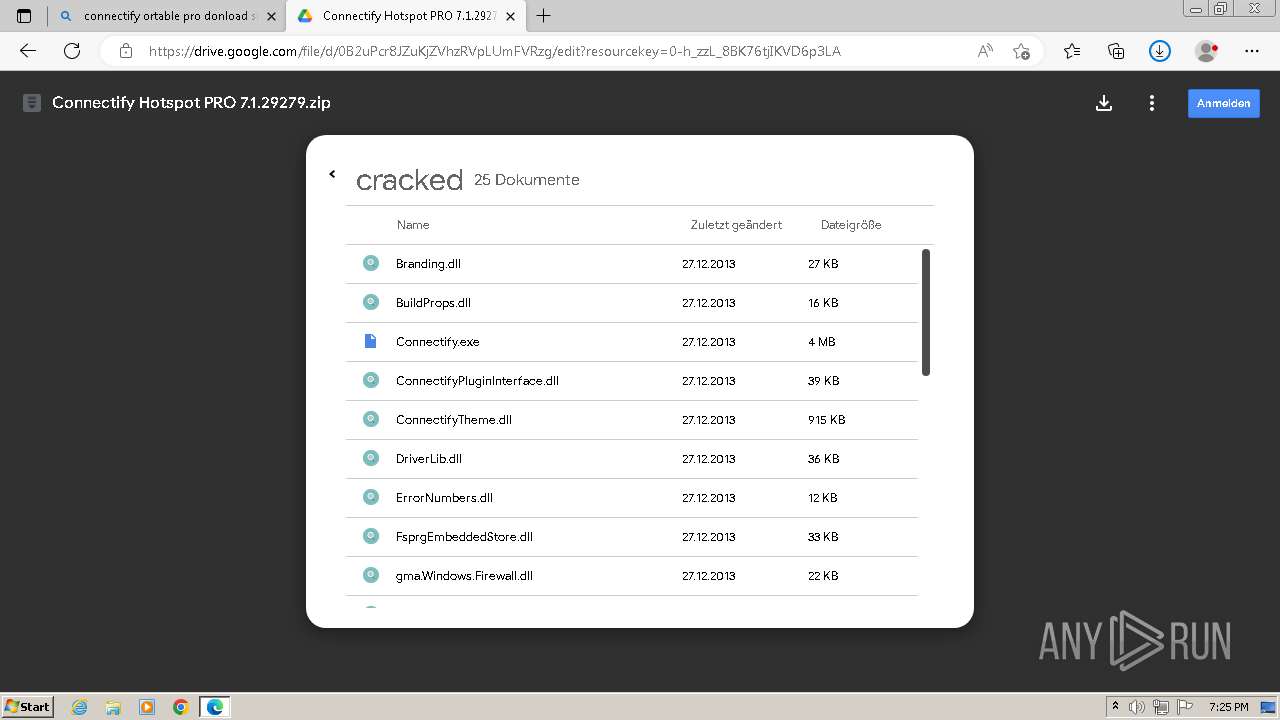The image size is (1280, 720).
Task: Select the FsprgEmbeddedStore.dll file name
Action: click(x=464, y=537)
